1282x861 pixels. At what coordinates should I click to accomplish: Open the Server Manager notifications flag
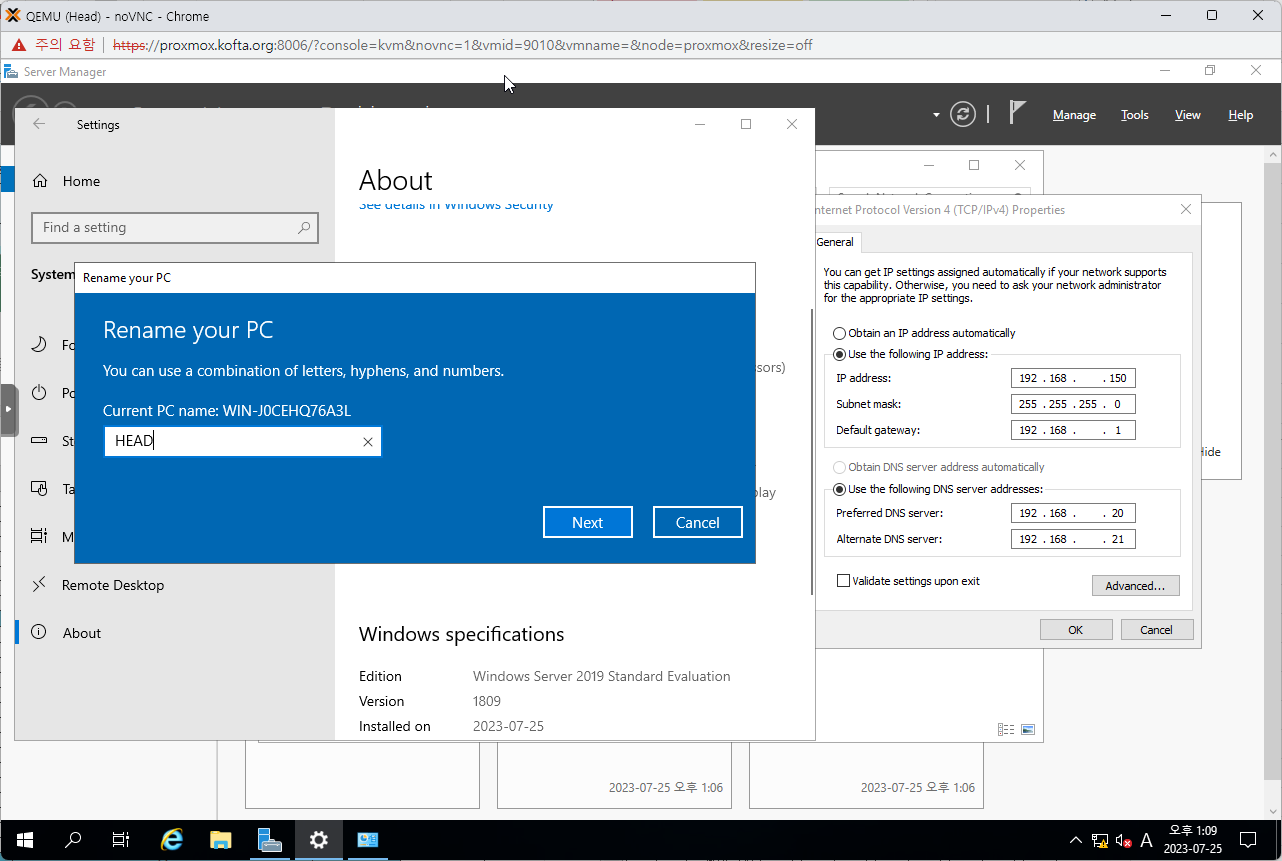tap(1017, 113)
